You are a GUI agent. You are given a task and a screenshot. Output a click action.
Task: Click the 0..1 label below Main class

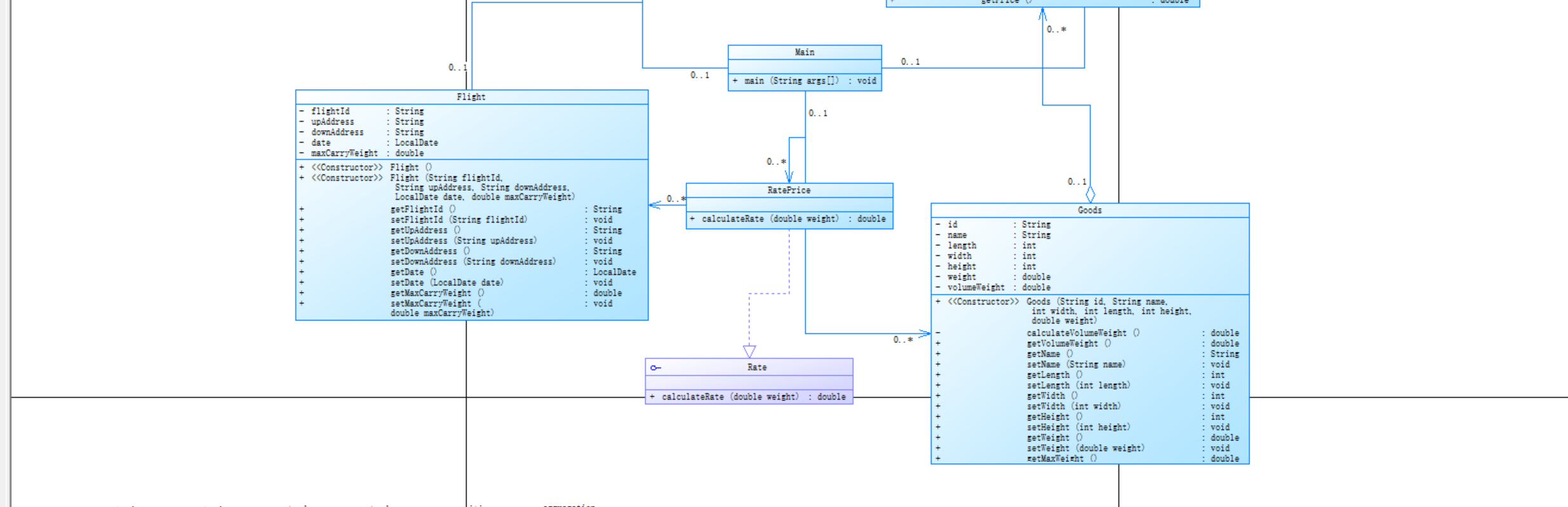pos(818,114)
